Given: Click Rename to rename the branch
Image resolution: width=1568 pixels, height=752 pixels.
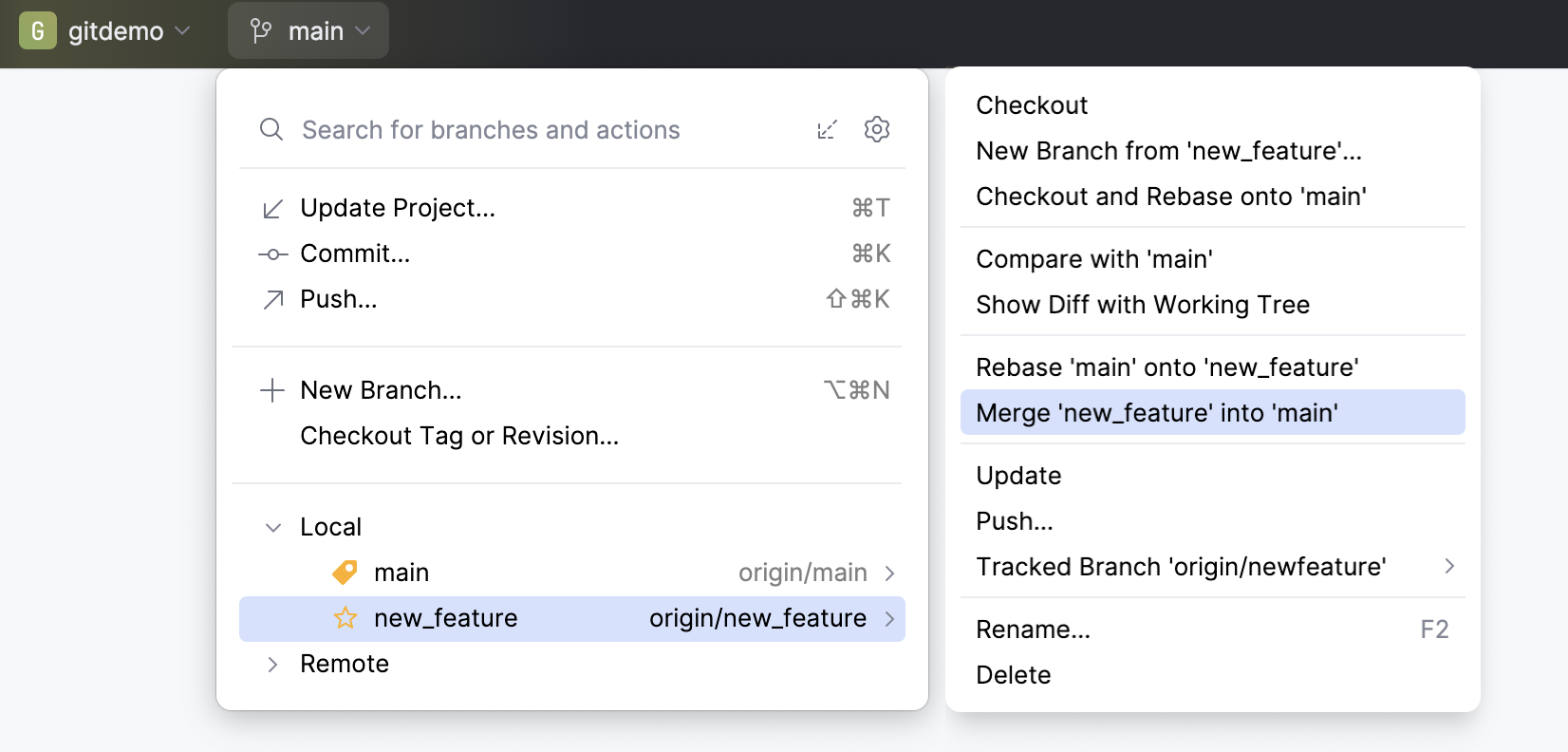Looking at the screenshot, I should (x=1033, y=629).
